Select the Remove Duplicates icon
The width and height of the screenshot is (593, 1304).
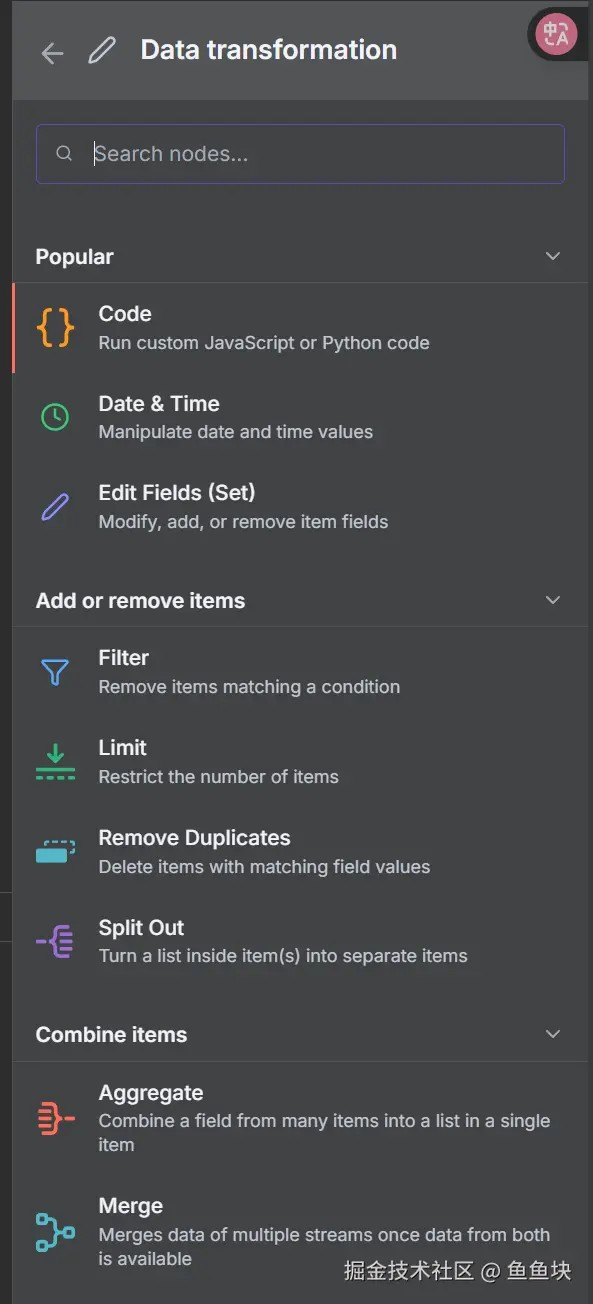pyautogui.click(x=55, y=852)
